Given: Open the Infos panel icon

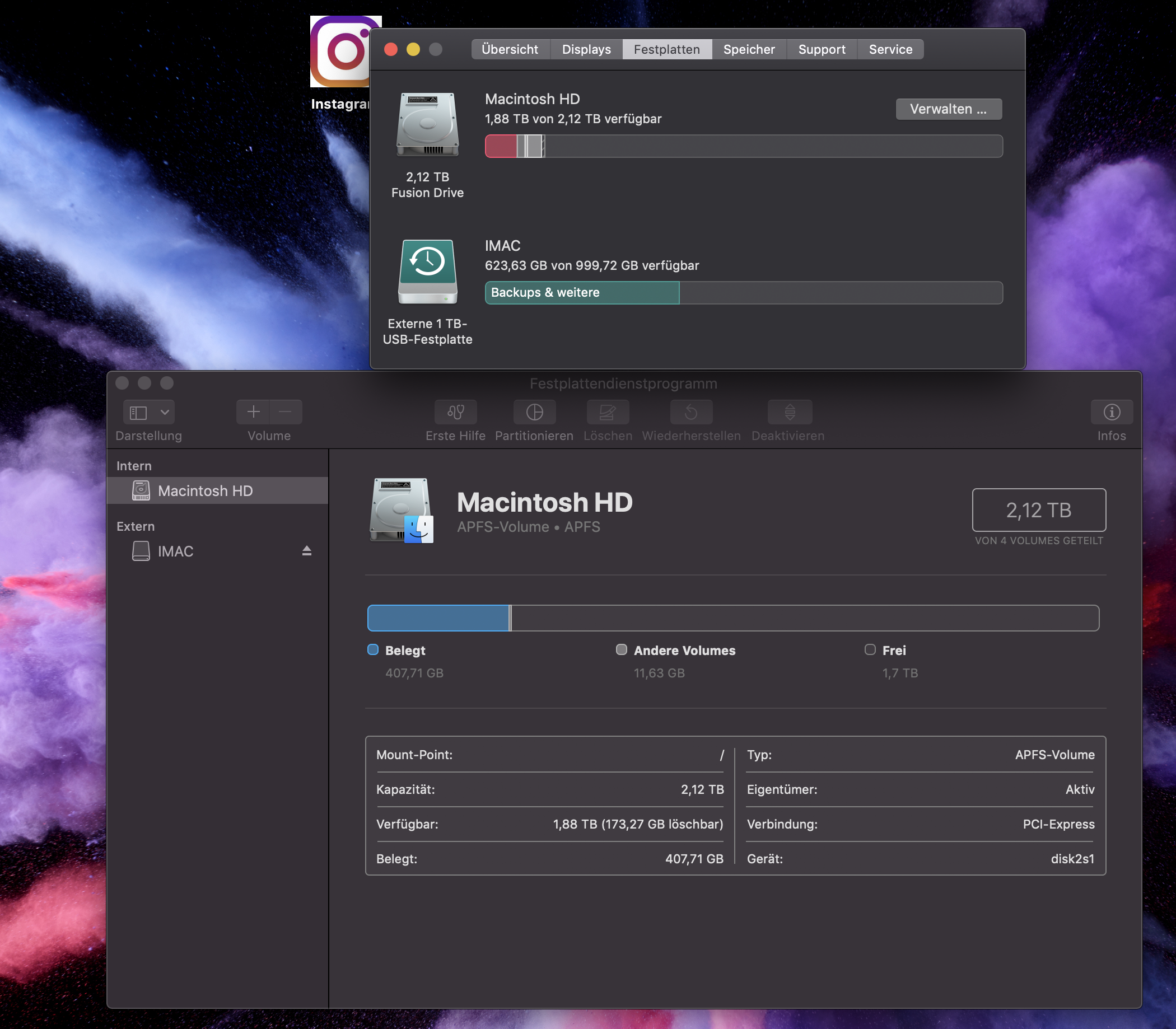Looking at the screenshot, I should [x=1111, y=411].
